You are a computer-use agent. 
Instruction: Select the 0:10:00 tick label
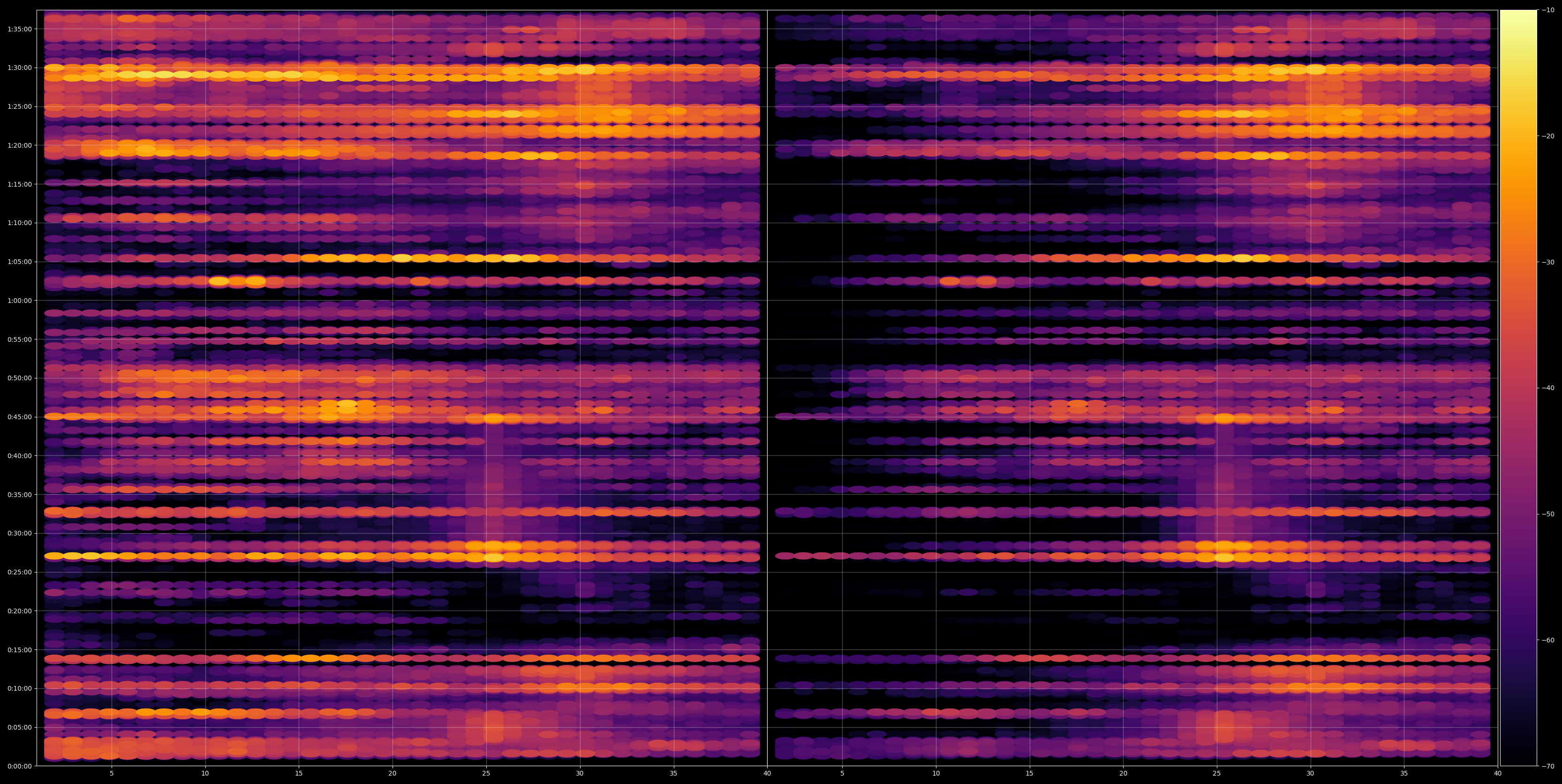(19, 689)
